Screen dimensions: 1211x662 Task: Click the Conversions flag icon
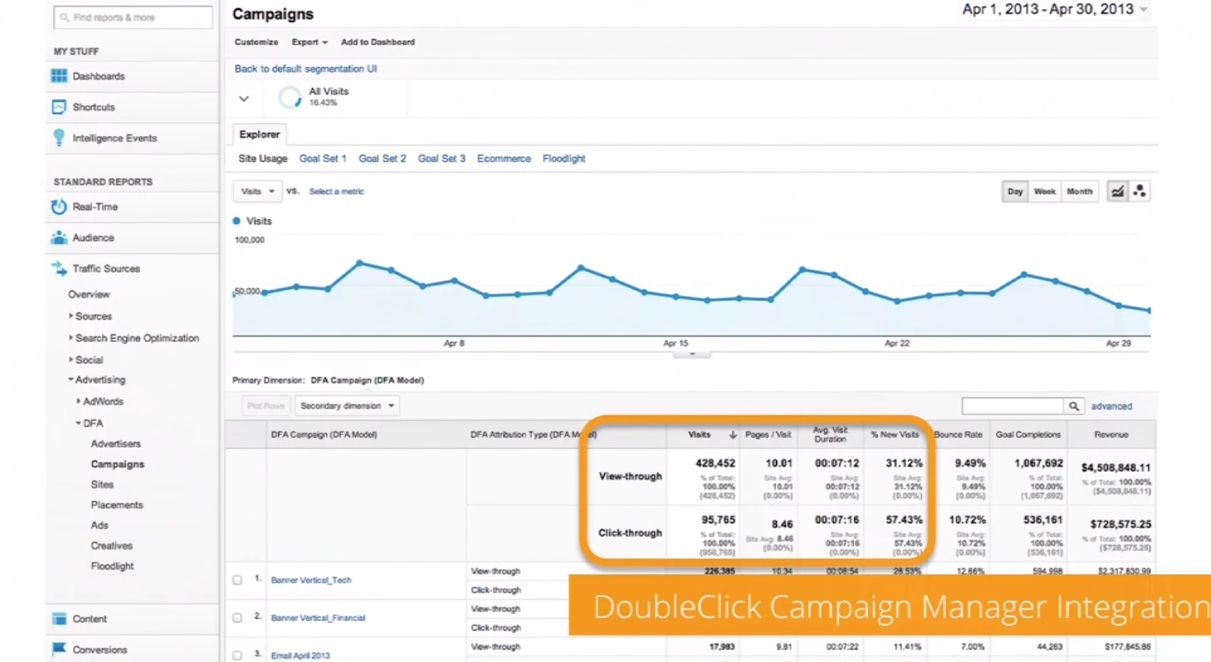(x=59, y=650)
